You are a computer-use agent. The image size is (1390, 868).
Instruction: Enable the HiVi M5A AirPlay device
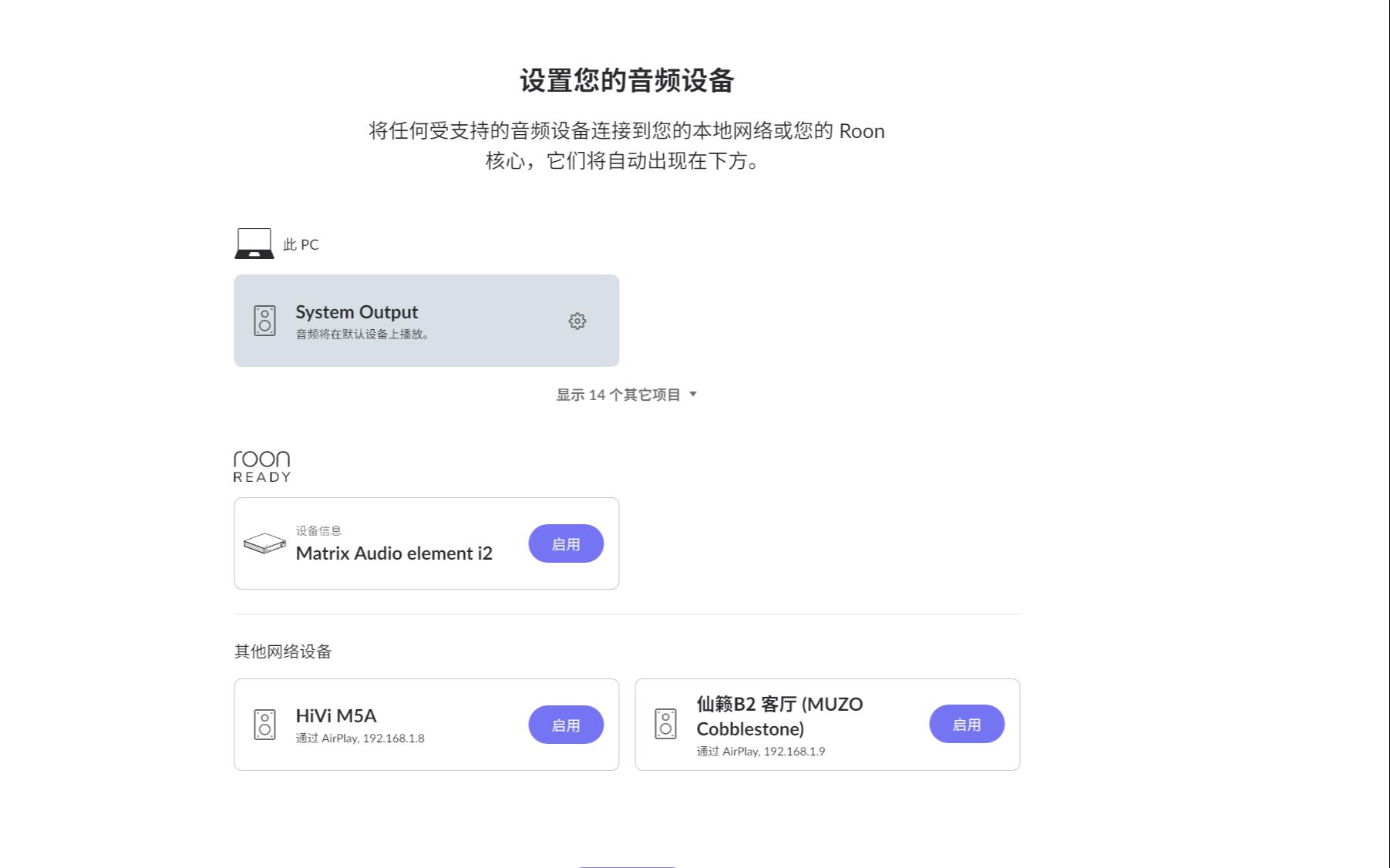[566, 725]
